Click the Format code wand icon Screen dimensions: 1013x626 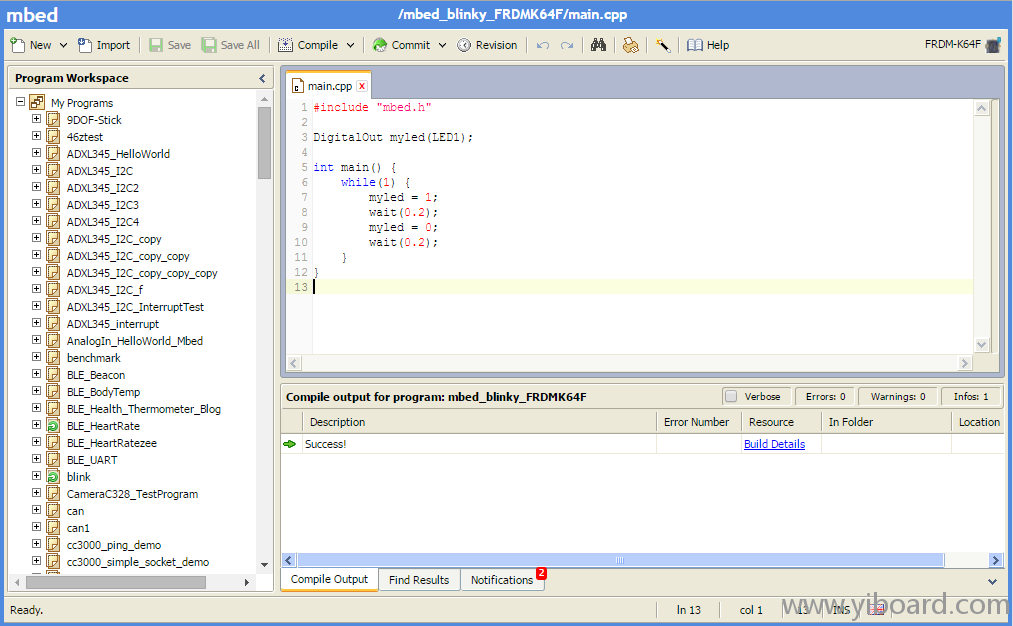(x=663, y=45)
